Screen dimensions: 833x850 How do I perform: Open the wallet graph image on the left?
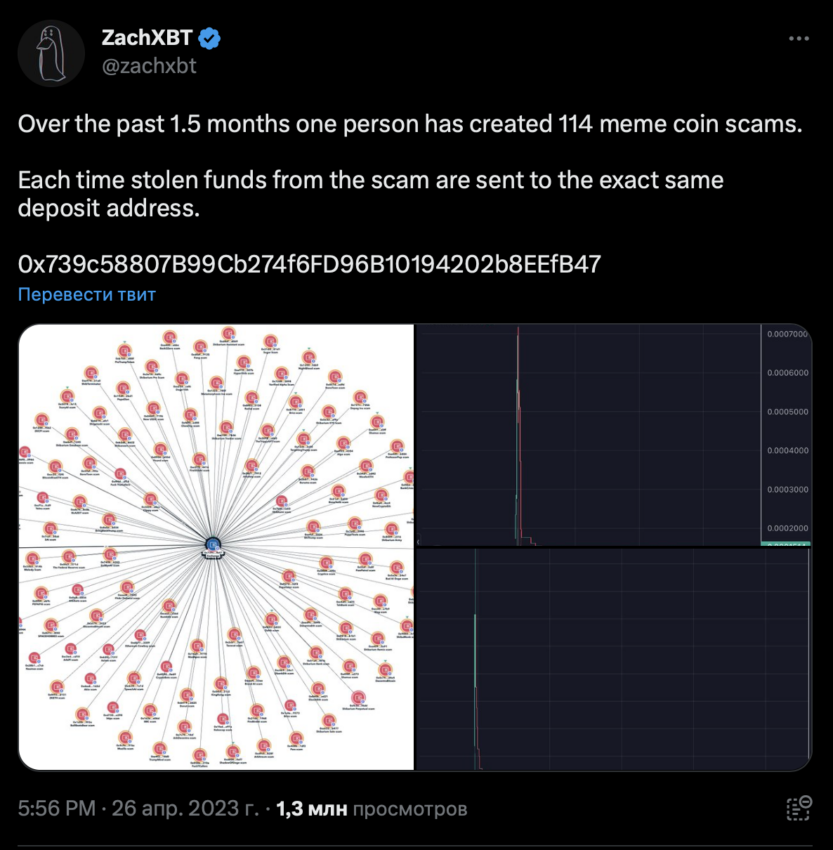tap(216, 546)
